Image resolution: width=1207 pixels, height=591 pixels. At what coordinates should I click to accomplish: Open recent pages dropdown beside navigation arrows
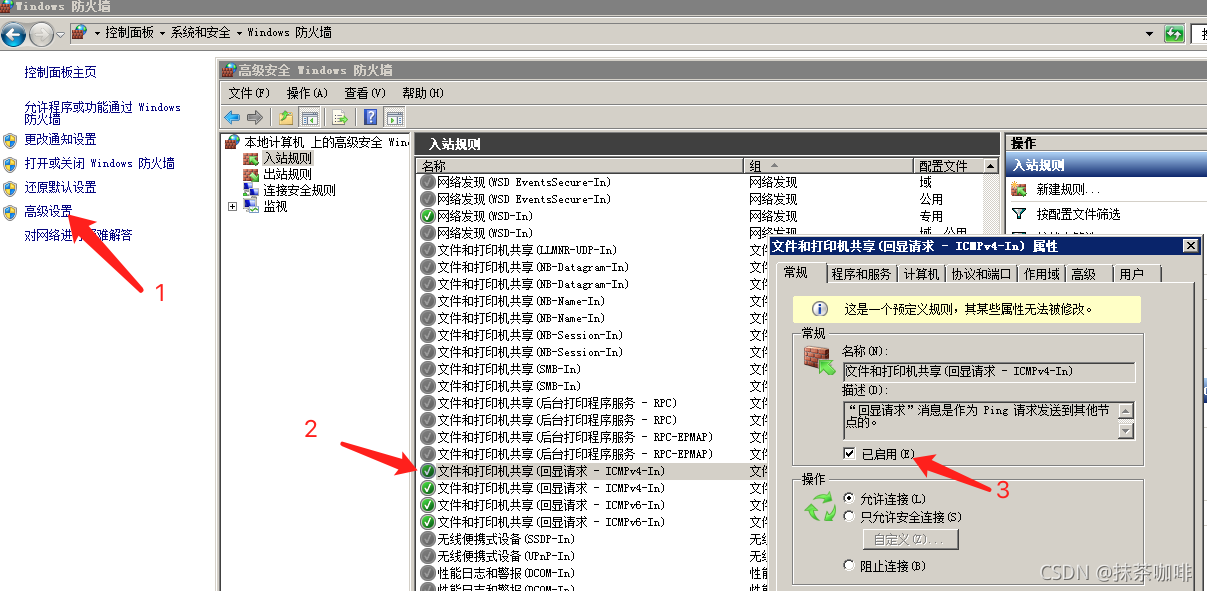(x=60, y=35)
